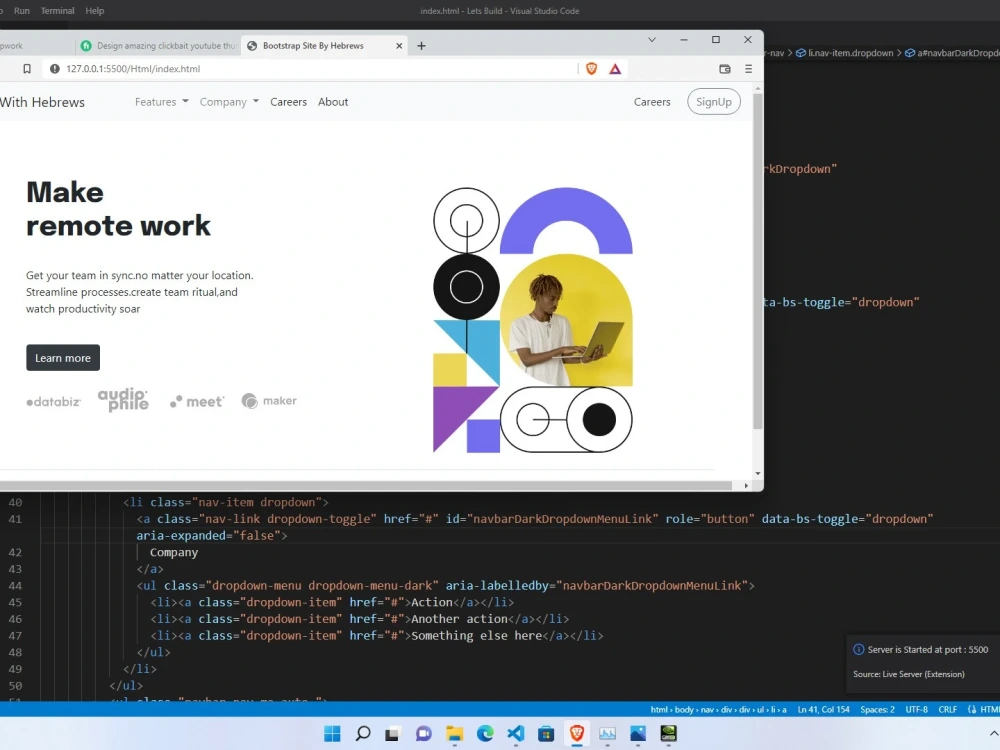Click the bookmark icon in browser toolbar
The height and width of the screenshot is (750, 1000).
coord(27,69)
